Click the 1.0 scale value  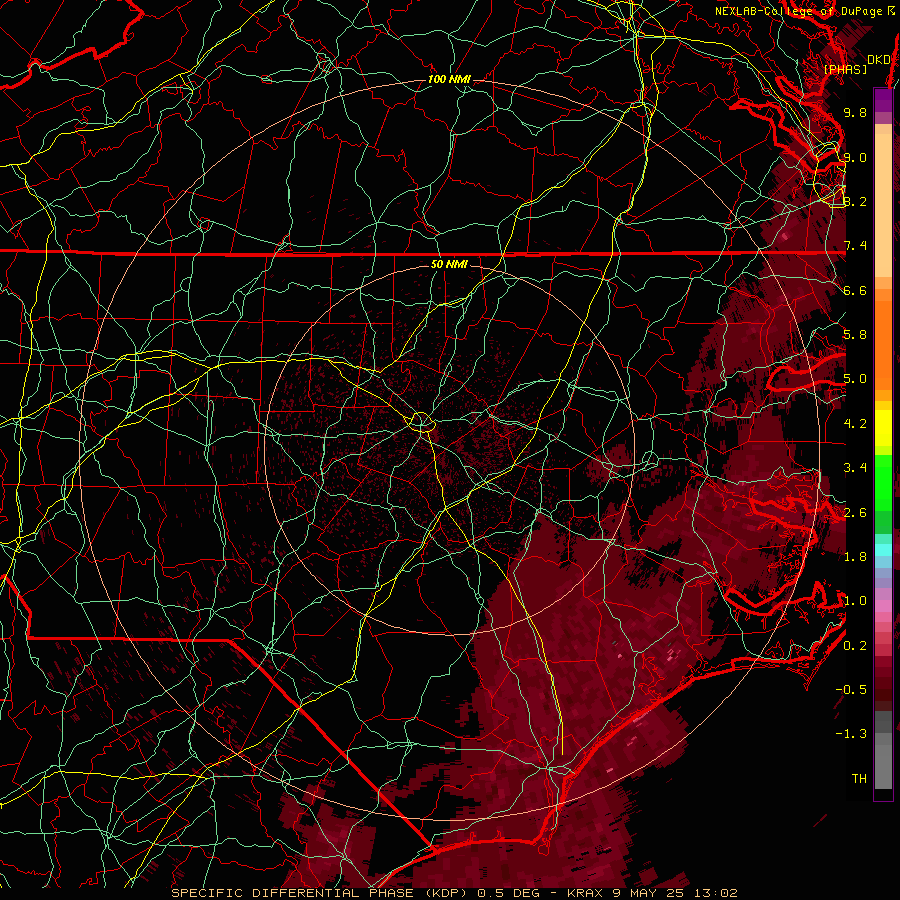pos(855,601)
